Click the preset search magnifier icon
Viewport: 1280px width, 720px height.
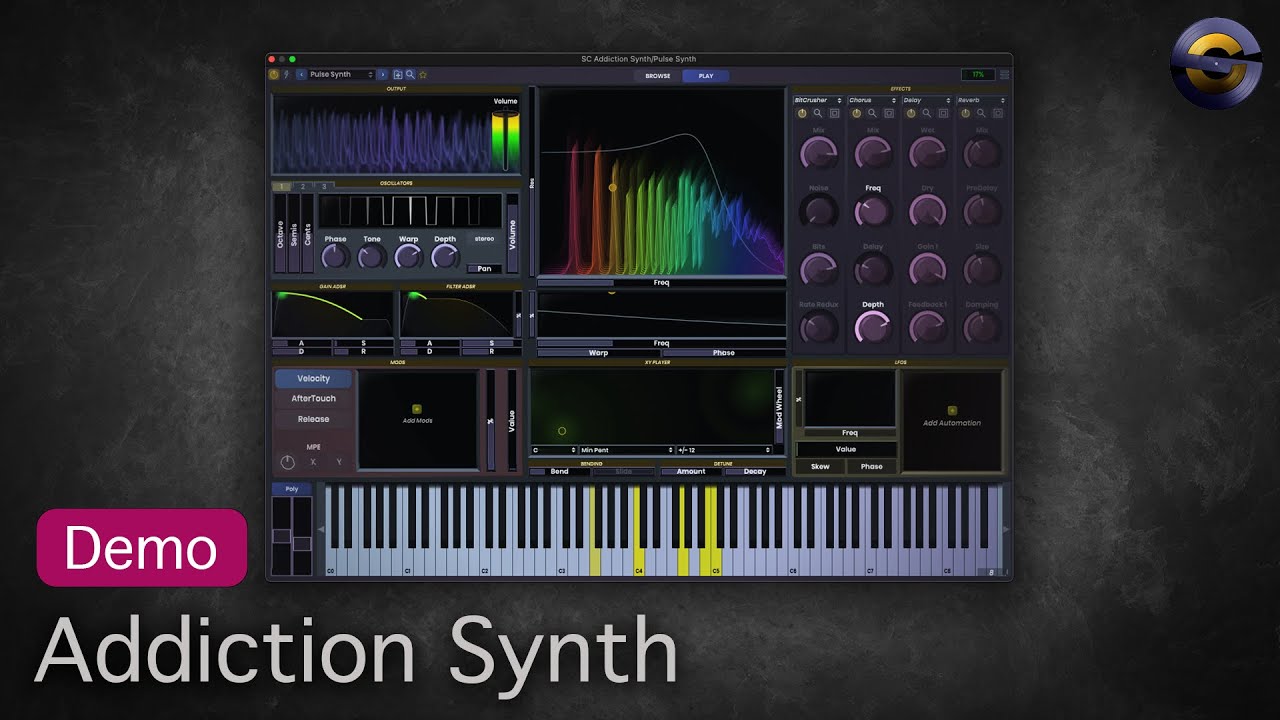click(410, 74)
